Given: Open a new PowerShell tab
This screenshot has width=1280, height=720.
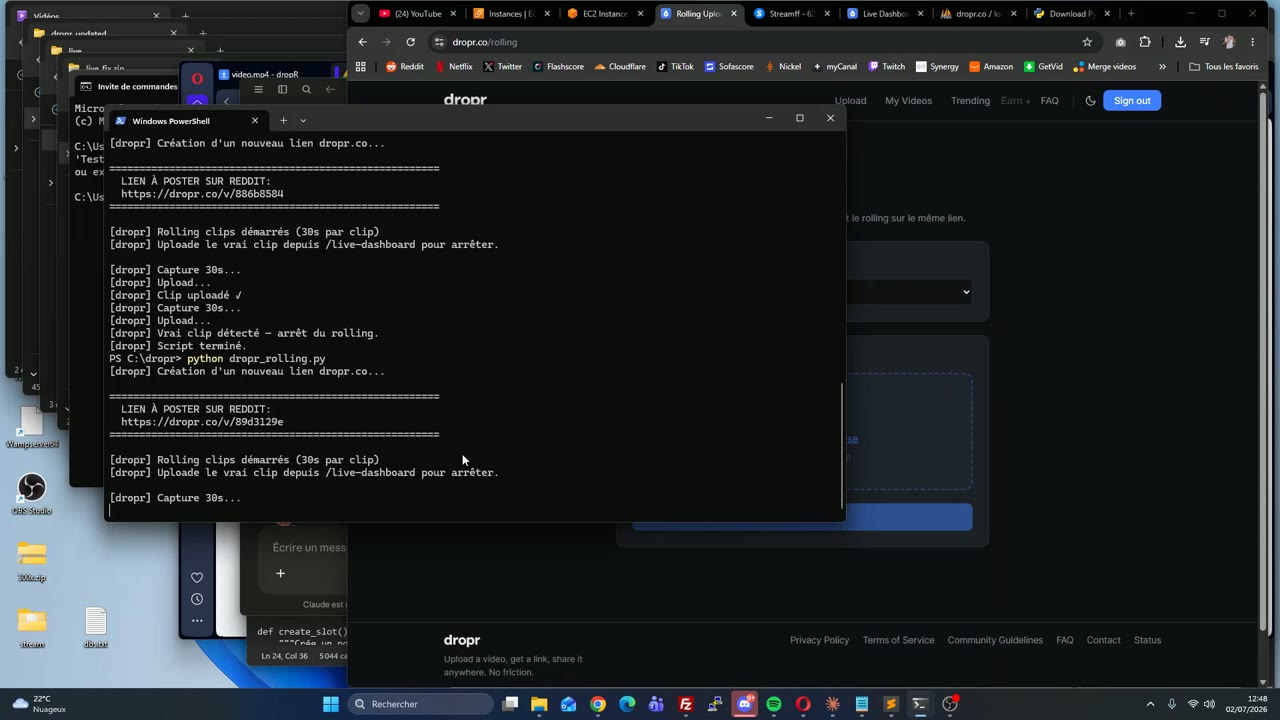Looking at the screenshot, I should (x=283, y=121).
